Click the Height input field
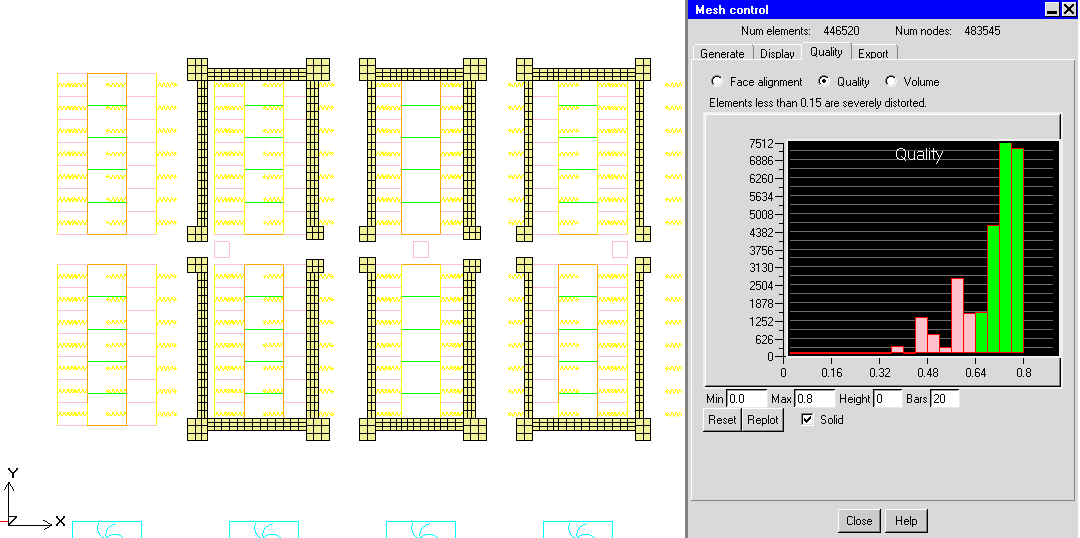This screenshot has height=538, width=1080. point(888,399)
